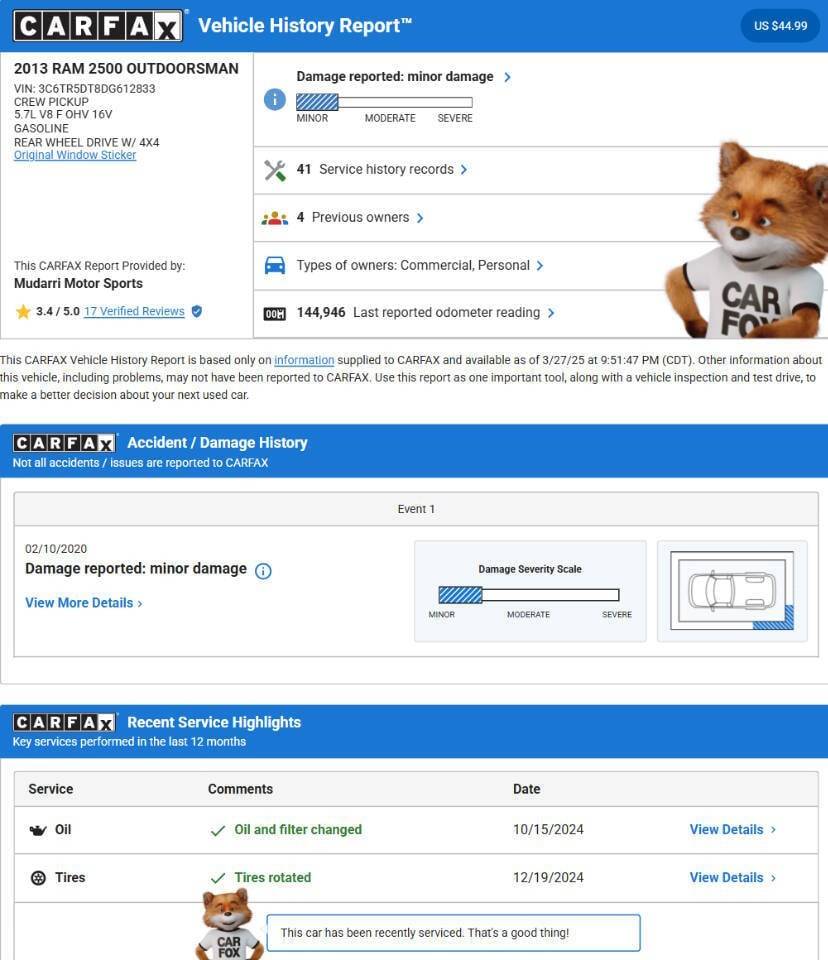Click the Date column header

[527, 789]
